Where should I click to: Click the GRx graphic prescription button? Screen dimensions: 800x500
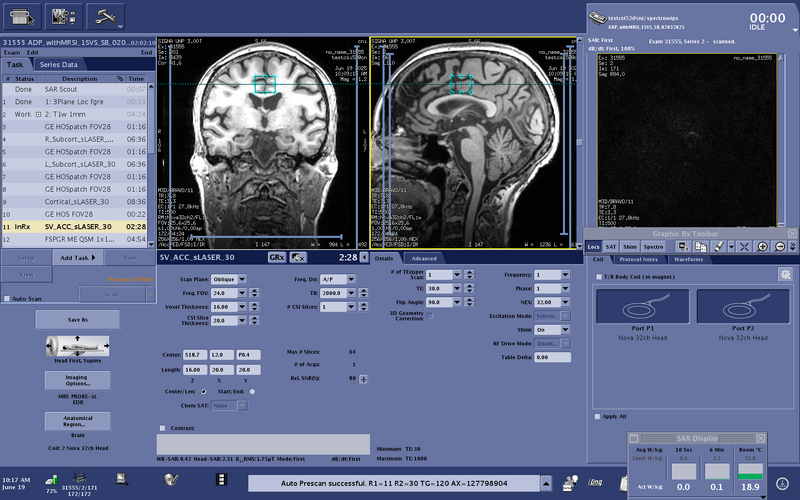click(277, 258)
